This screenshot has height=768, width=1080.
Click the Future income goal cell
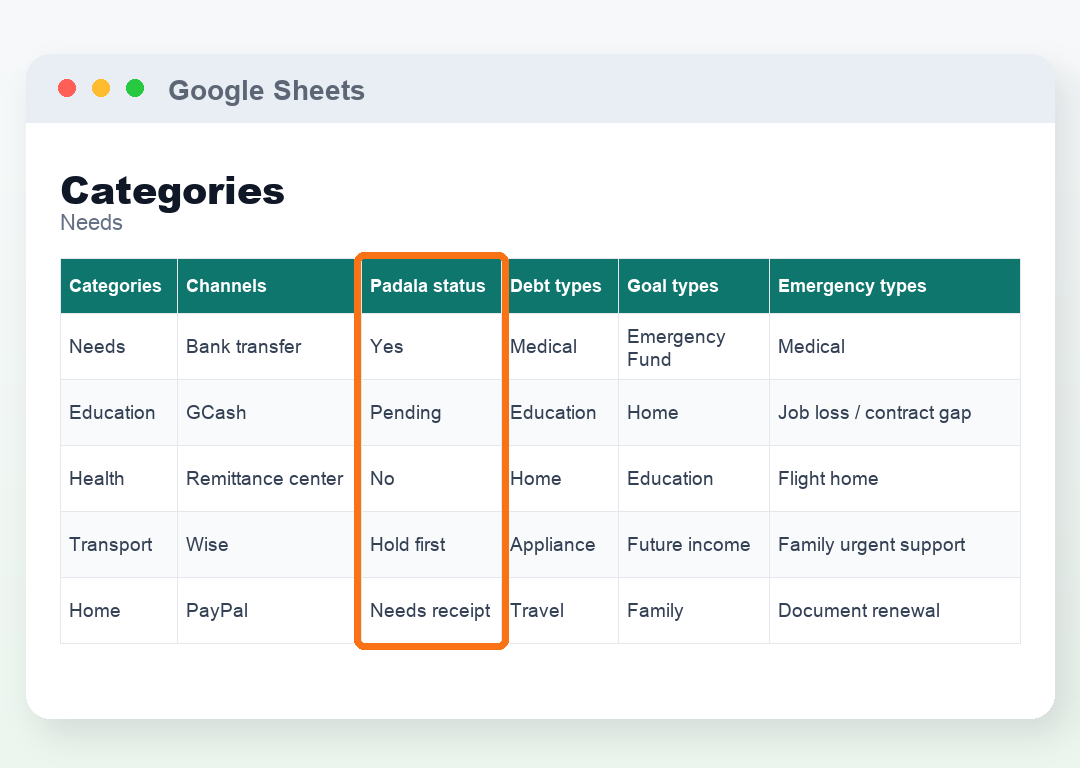(694, 545)
